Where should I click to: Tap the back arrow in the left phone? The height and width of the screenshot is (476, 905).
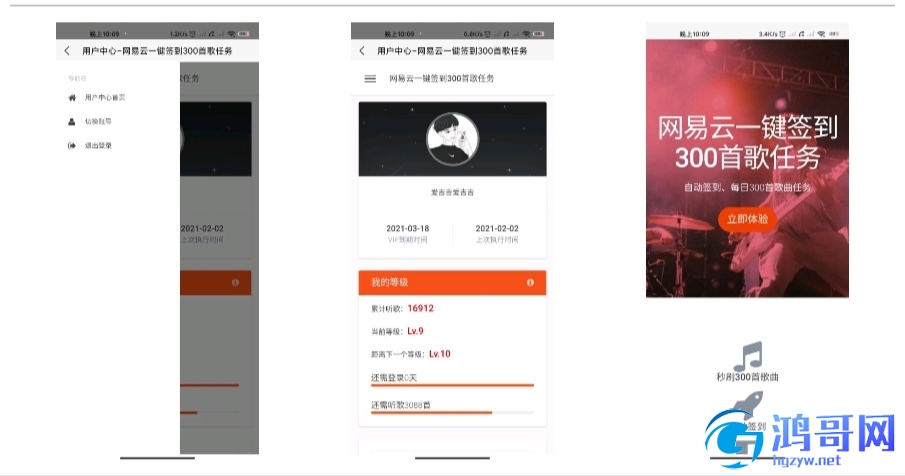(x=67, y=51)
